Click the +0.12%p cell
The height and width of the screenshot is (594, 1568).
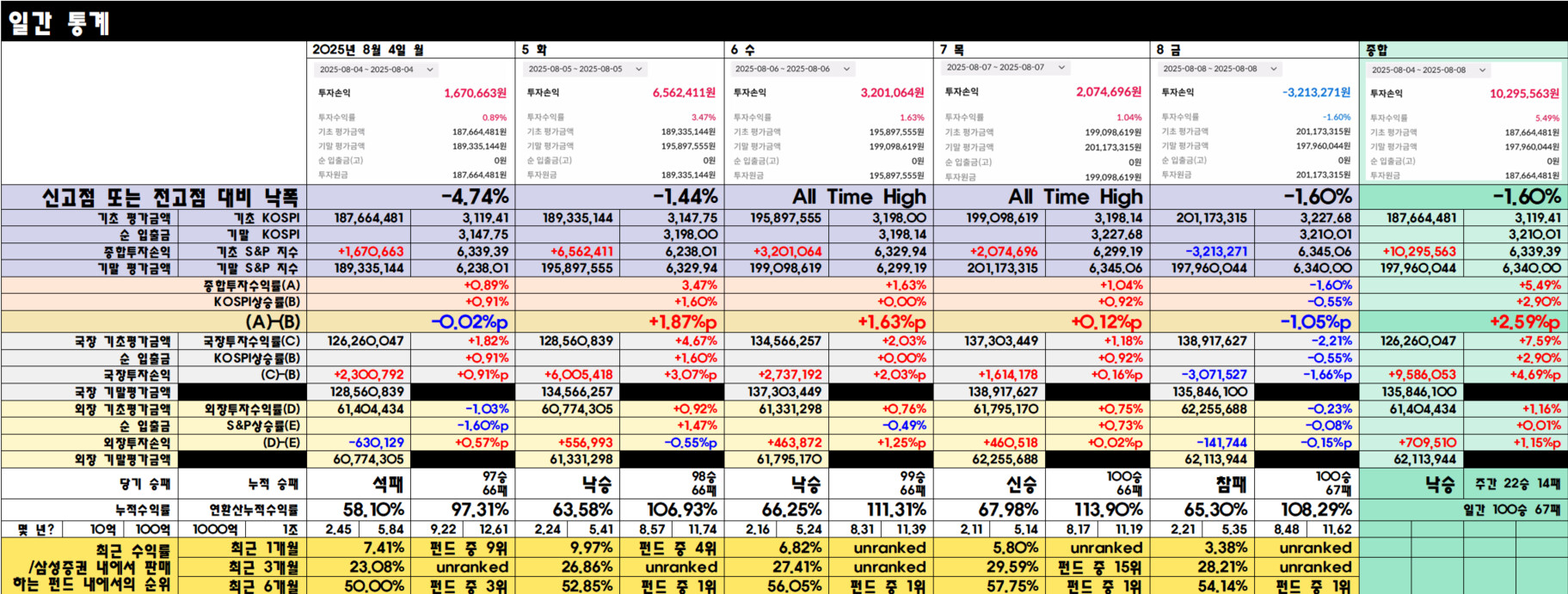(x=1106, y=321)
